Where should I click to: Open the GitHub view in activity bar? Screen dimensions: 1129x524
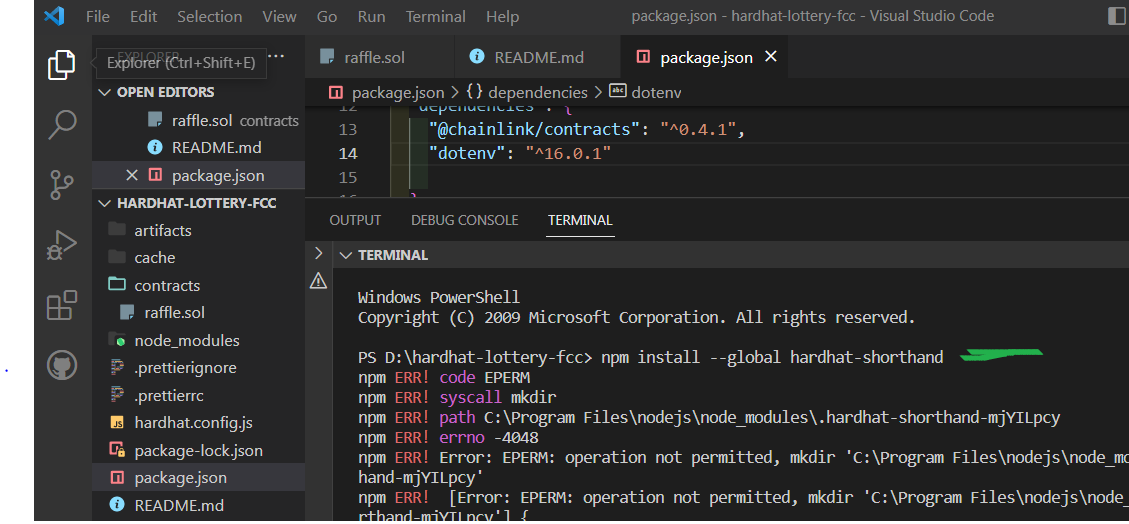(x=62, y=366)
